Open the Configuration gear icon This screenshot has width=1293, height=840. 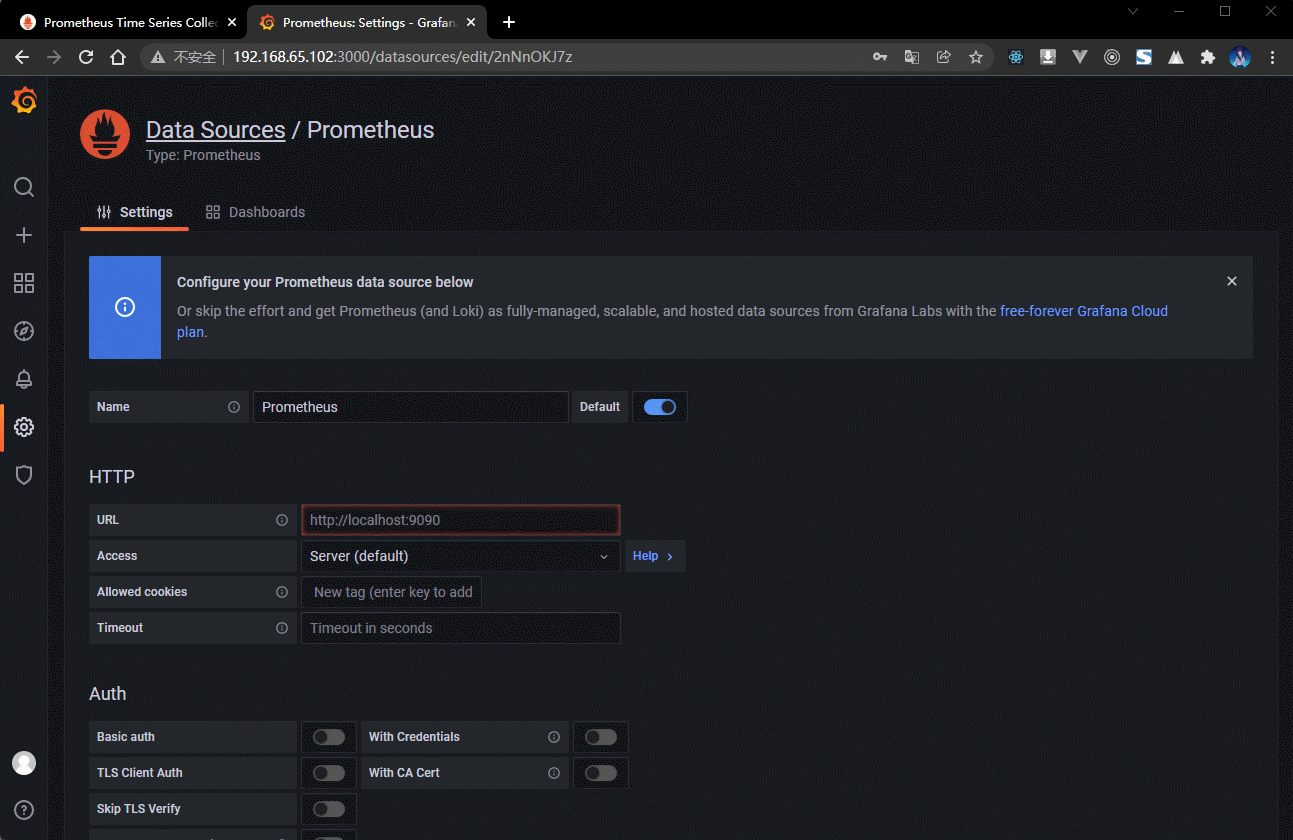click(x=24, y=427)
